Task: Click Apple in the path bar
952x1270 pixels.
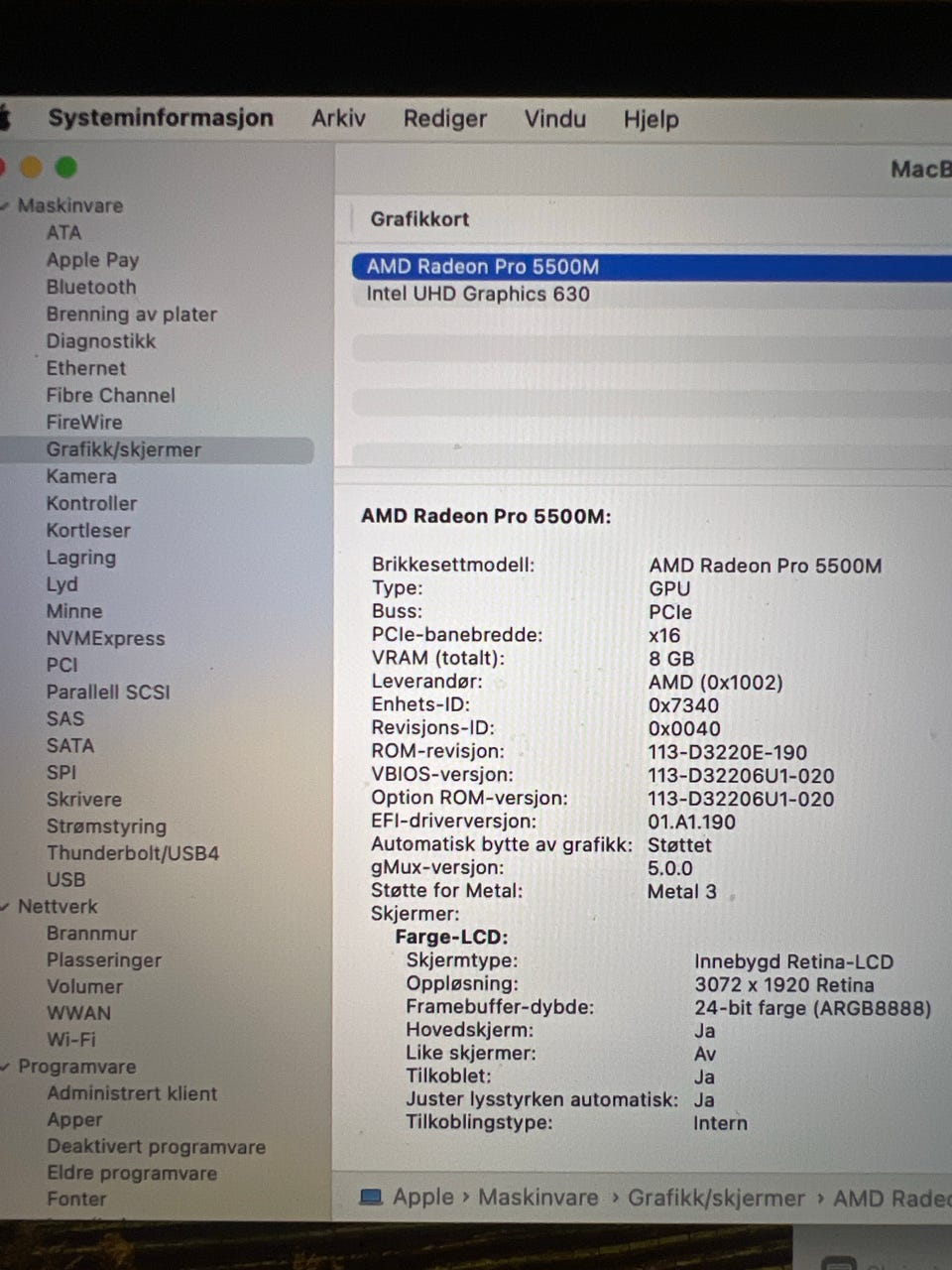Action: click(x=422, y=1198)
